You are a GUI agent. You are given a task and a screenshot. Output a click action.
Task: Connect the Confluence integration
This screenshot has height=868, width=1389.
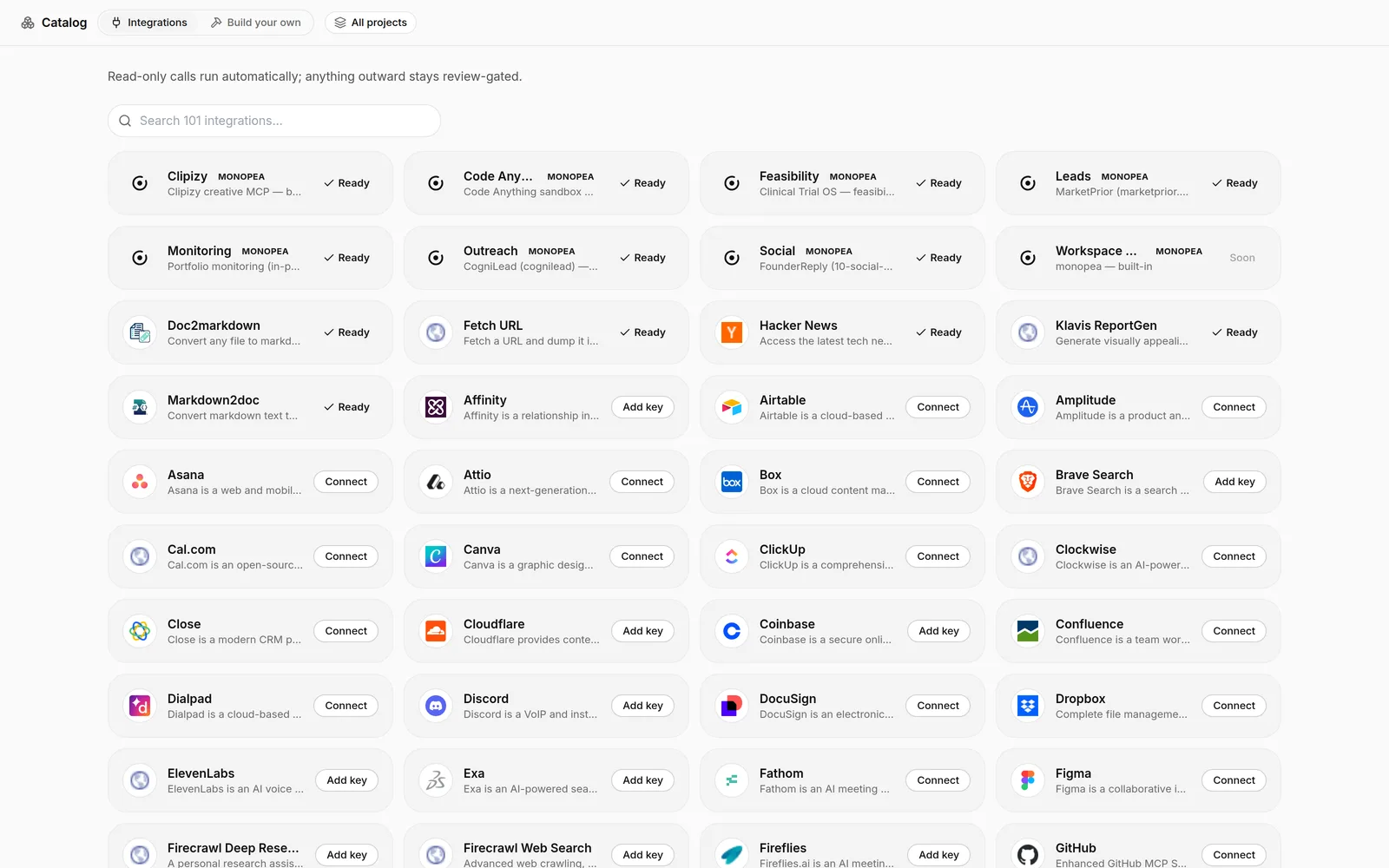pos(1234,631)
